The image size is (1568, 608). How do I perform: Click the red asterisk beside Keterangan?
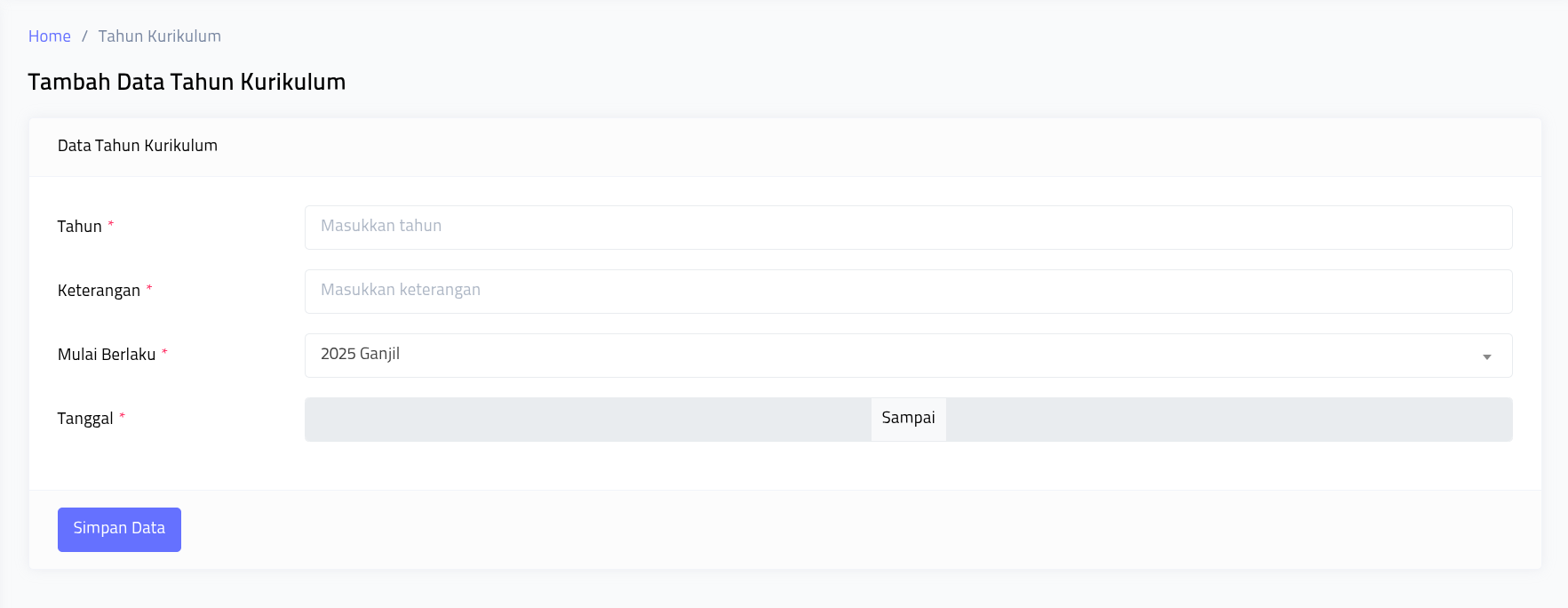149,288
